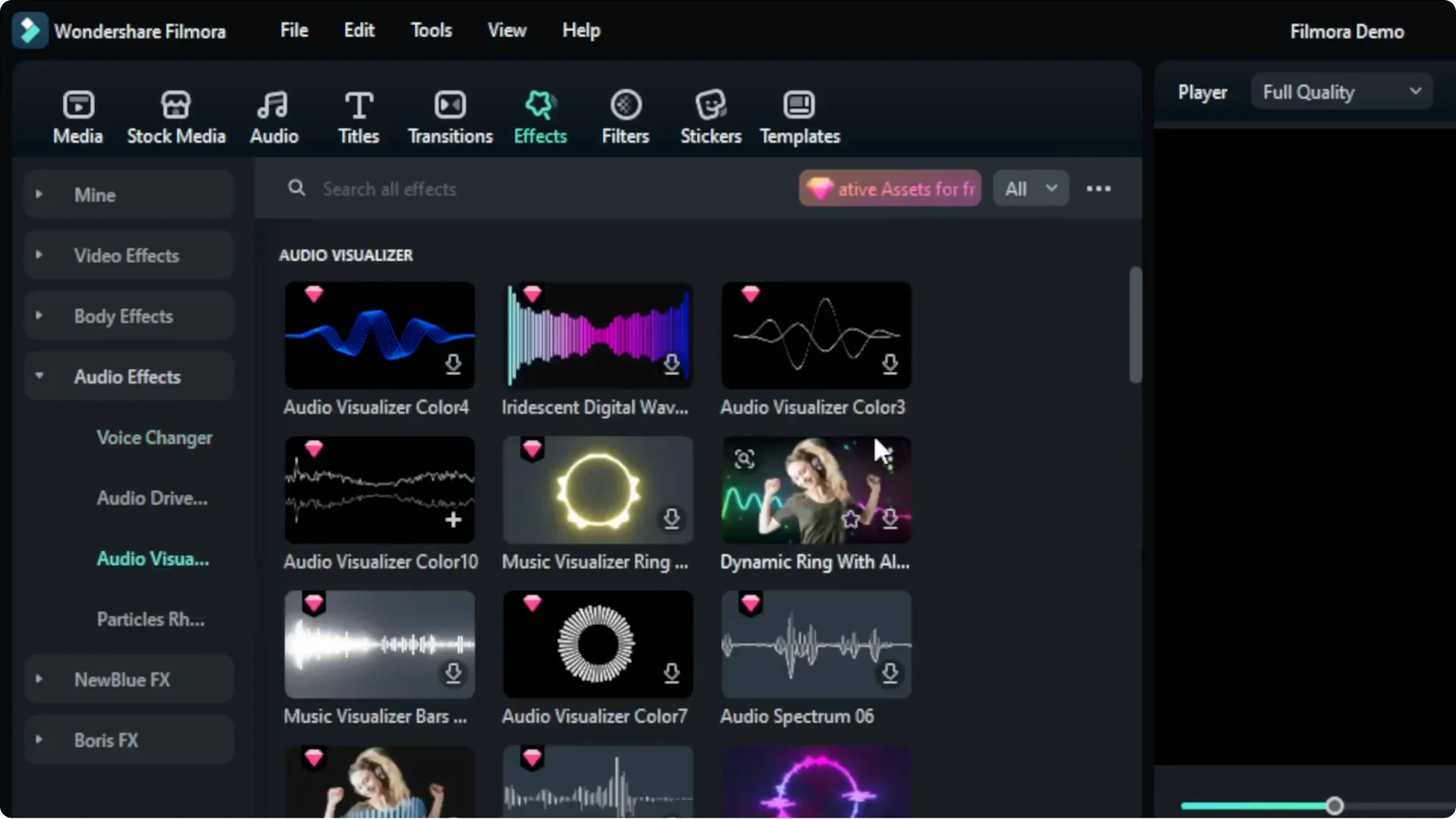This screenshot has height=819, width=1456.
Task: Open the Tools menu
Action: tap(431, 30)
